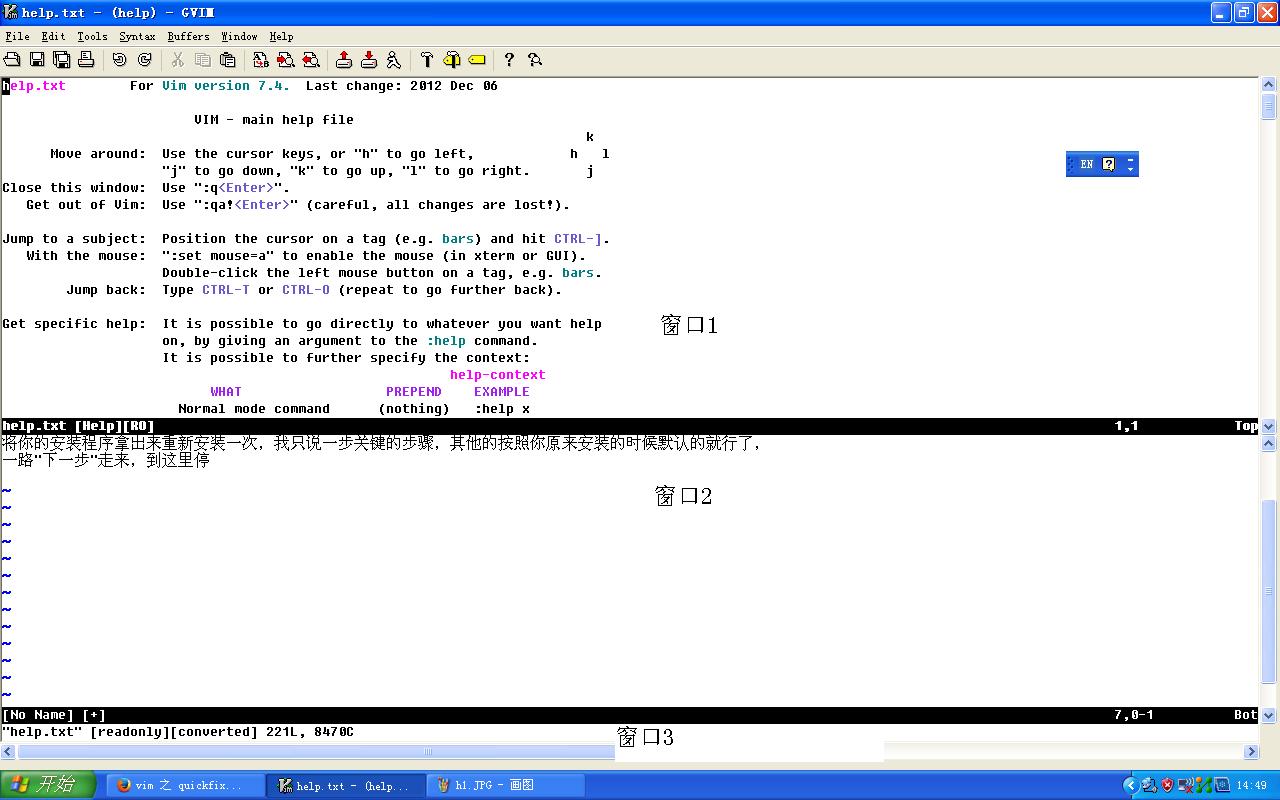1280x800 pixels.
Task: Click the 'Normal mode command' text
Action: pos(254,409)
